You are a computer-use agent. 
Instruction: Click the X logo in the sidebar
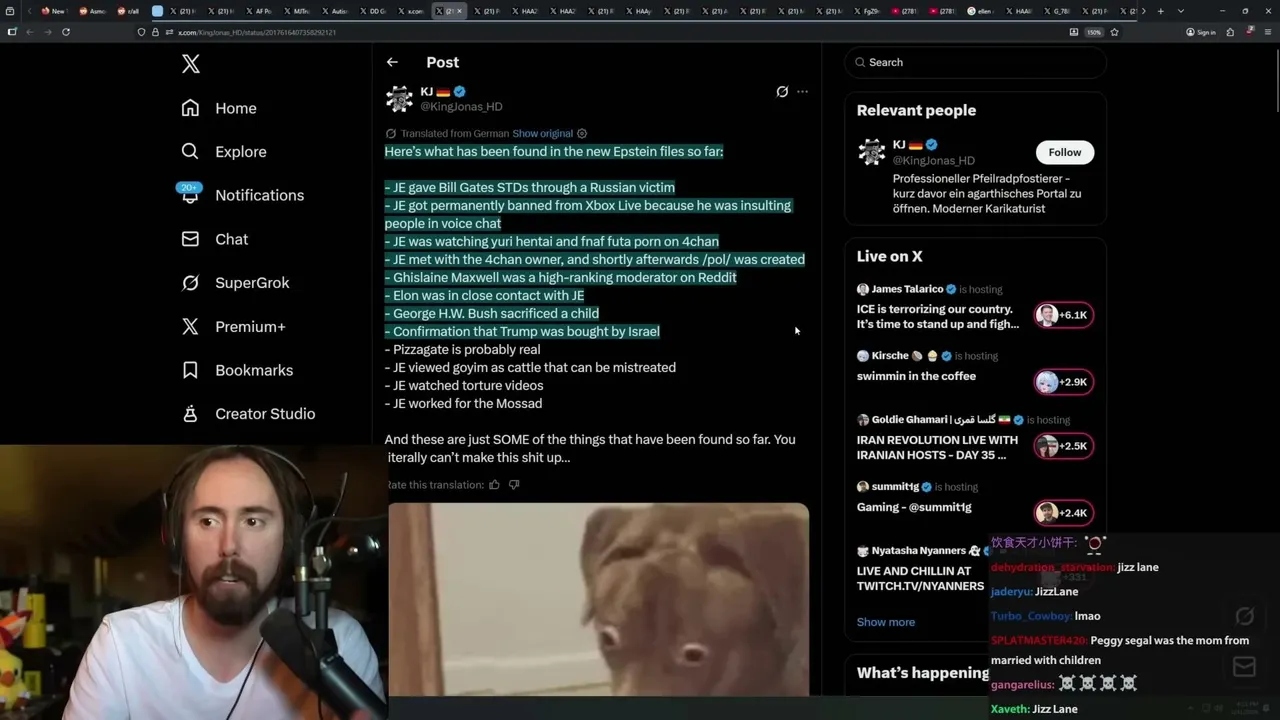(x=191, y=64)
